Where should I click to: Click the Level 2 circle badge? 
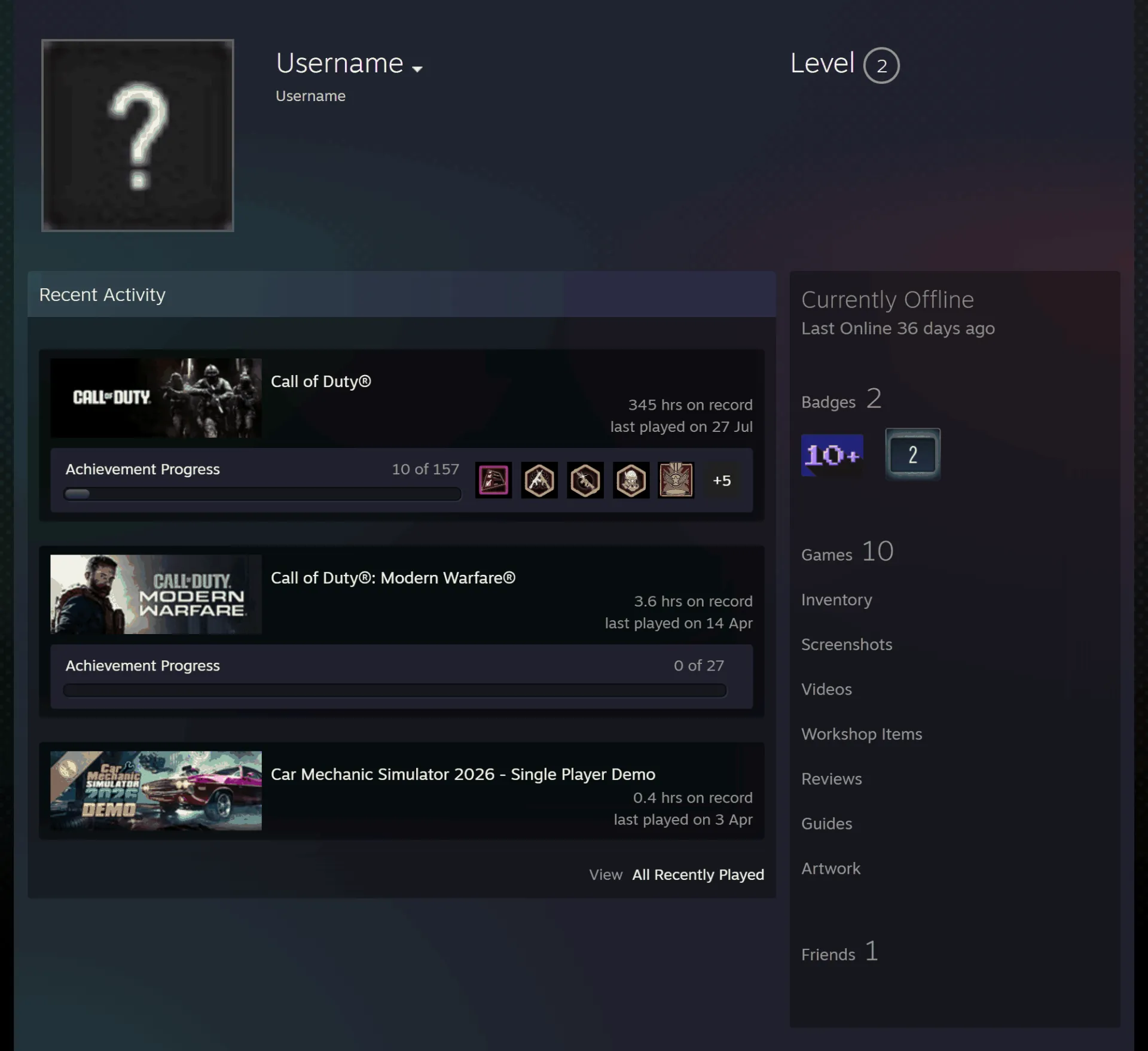pyautogui.click(x=881, y=65)
